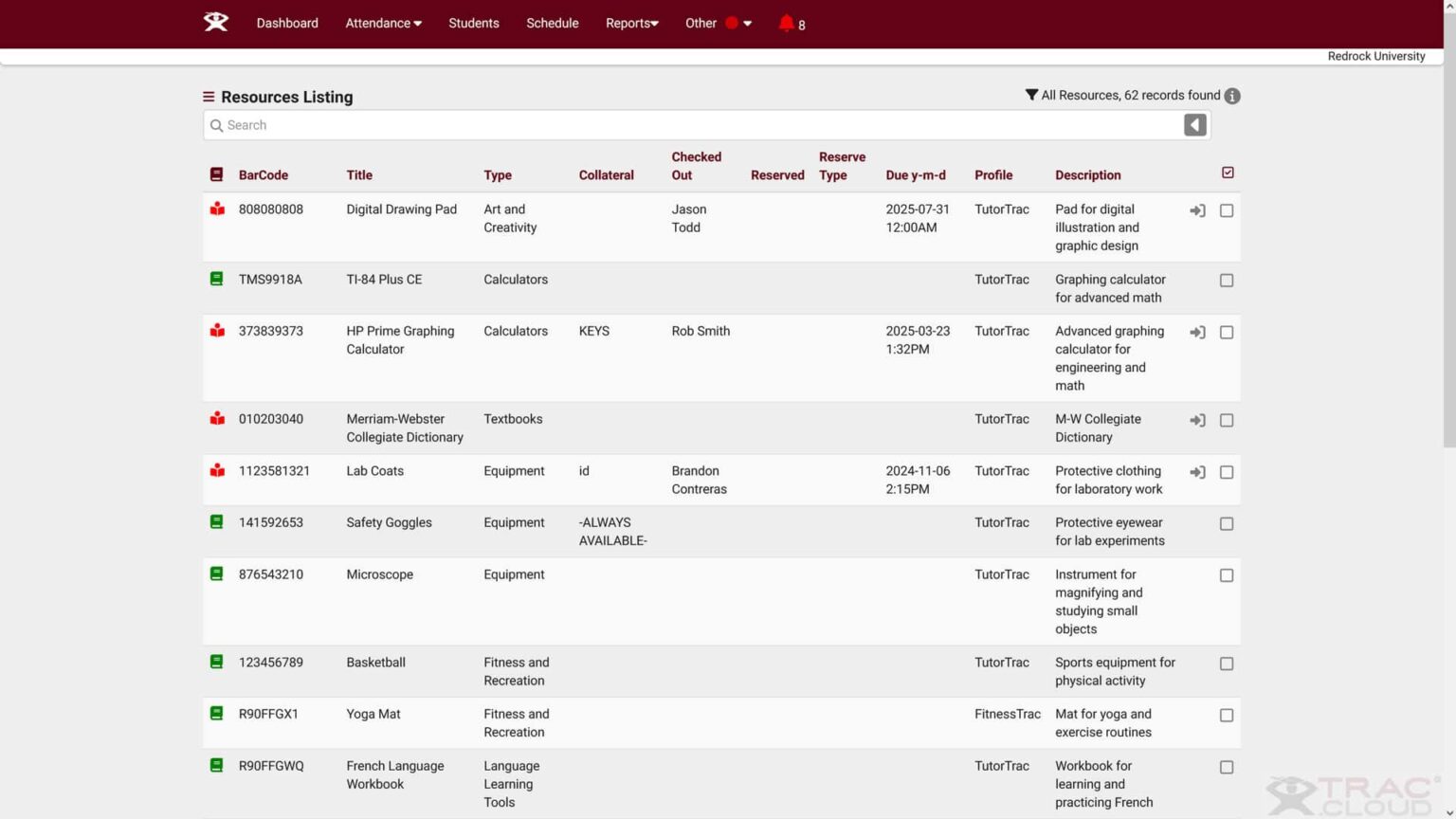Click check-in arrow for Lab Coats
Image resolution: width=1456 pixels, height=819 pixels.
click(1197, 472)
